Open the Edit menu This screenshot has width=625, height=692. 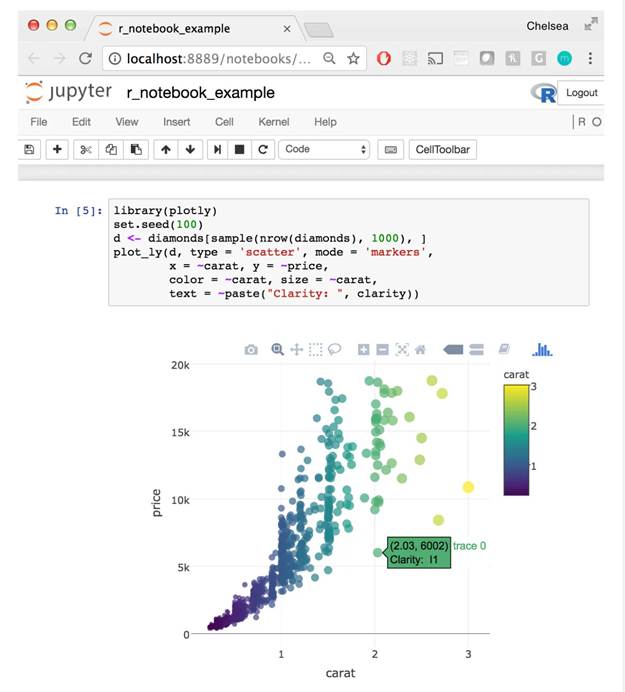click(x=81, y=122)
